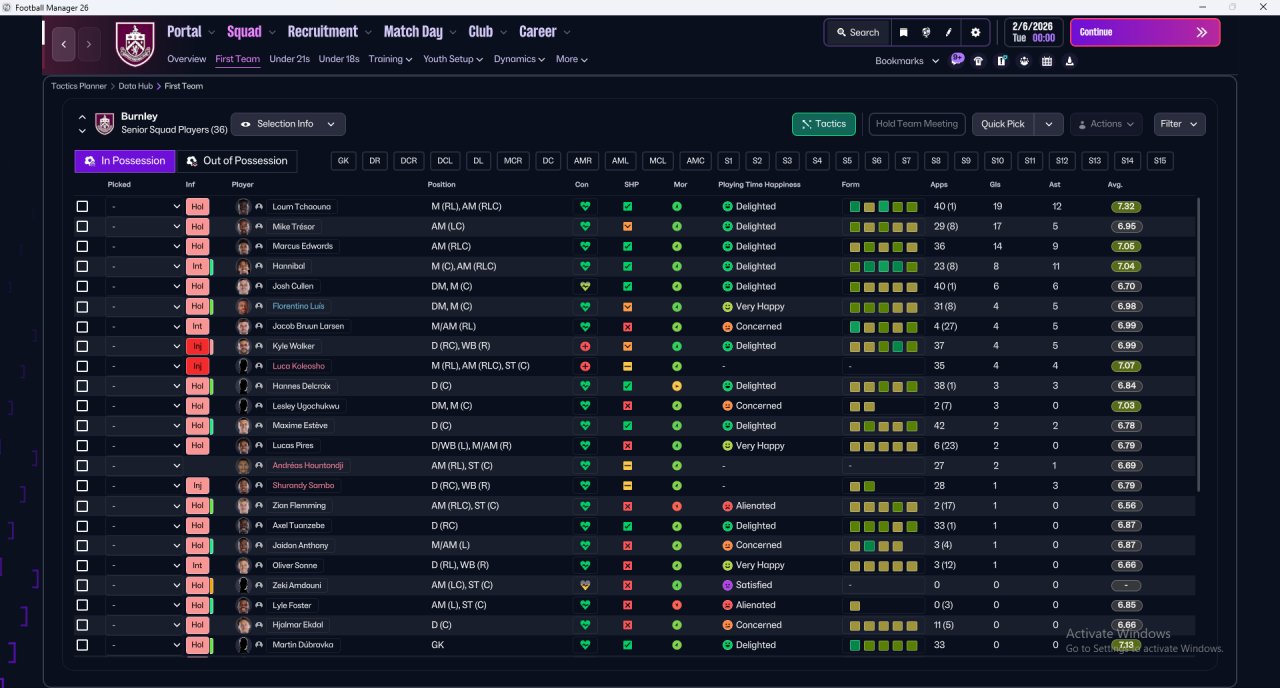Click the back navigation arrow
This screenshot has height=688, width=1280.
[x=64, y=44]
